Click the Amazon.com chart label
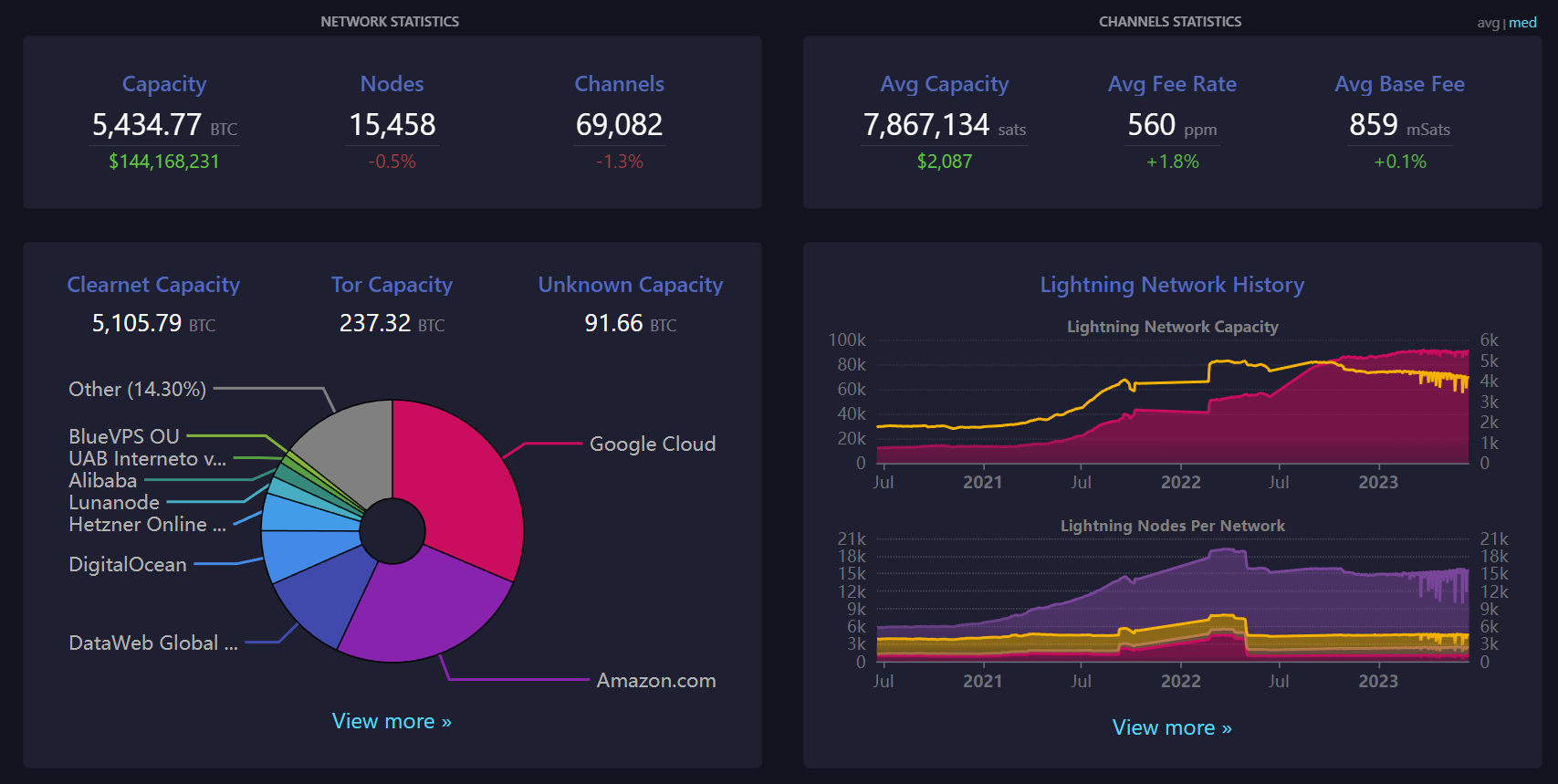Screen dimensions: 1558x784 (655, 681)
